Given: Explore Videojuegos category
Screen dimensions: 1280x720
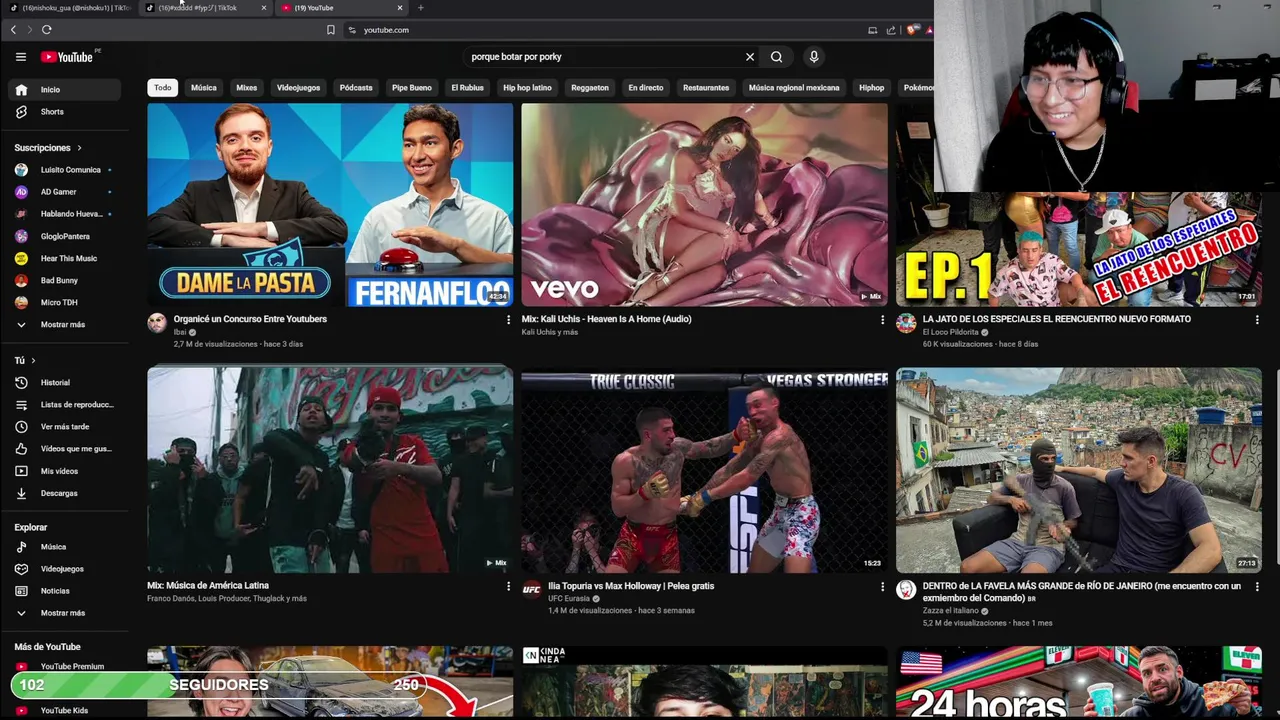Looking at the screenshot, I should (x=64, y=569).
